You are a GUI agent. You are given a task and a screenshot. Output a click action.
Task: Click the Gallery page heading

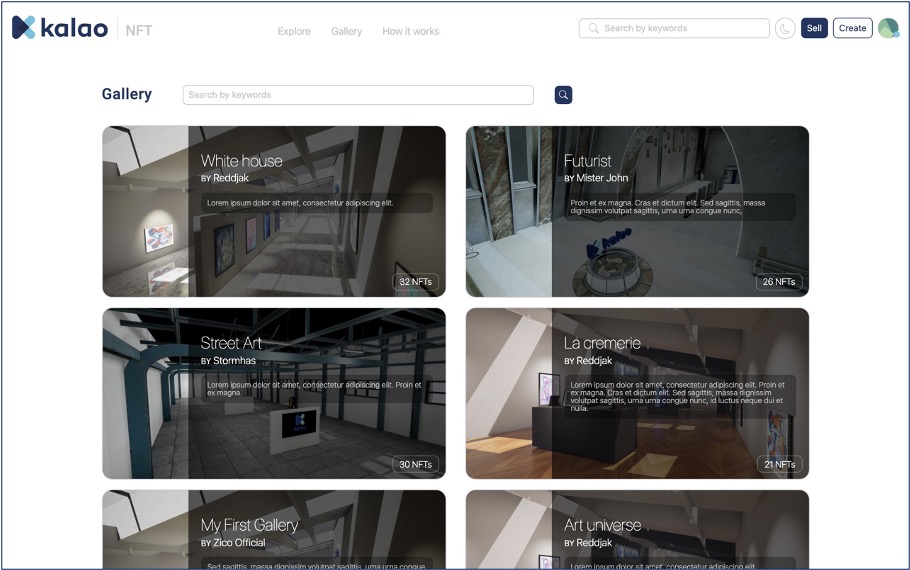(x=127, y=94)
